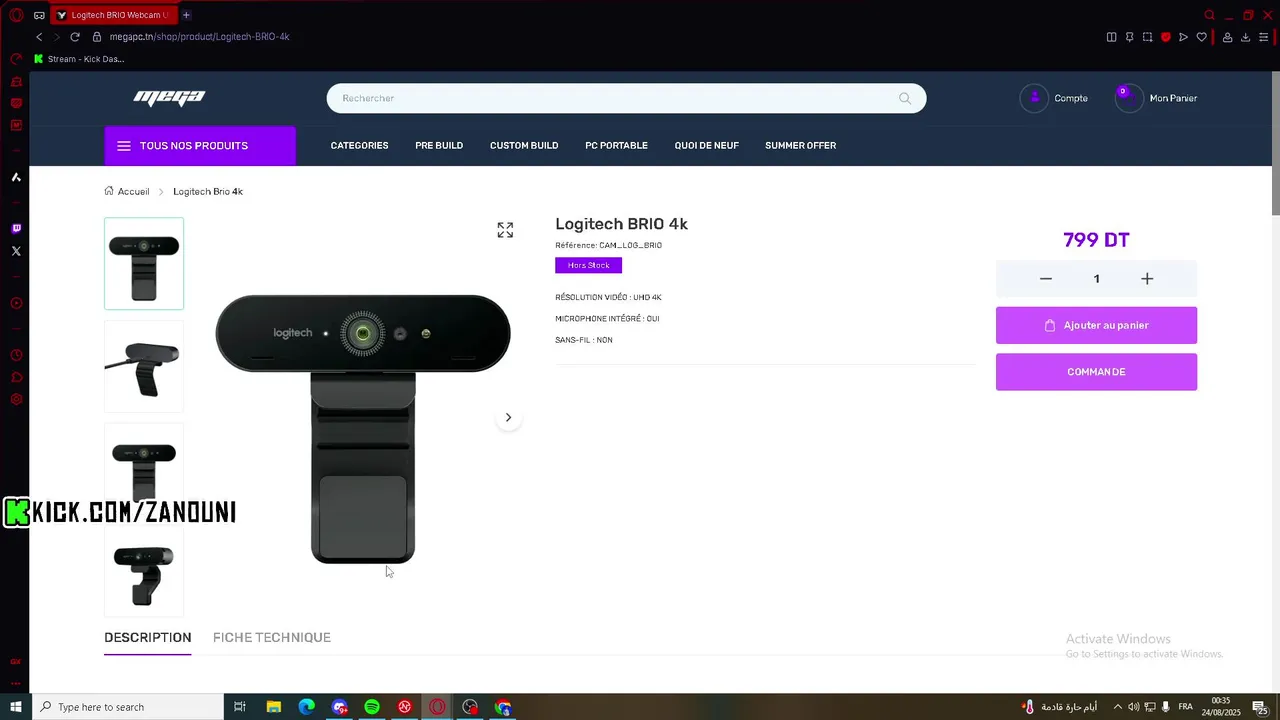The width and height of the screenshot is (1280, 720).
Task: Open the browser profile account icon
Action: tap(1227, 37)
